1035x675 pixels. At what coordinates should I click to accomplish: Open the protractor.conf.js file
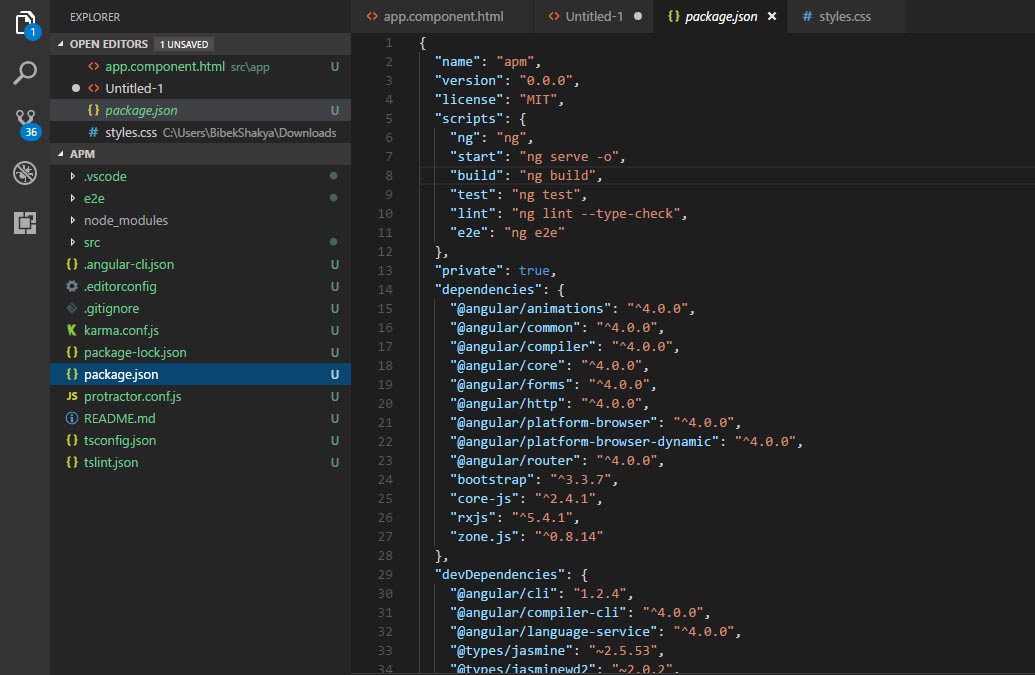click(200, 397)
